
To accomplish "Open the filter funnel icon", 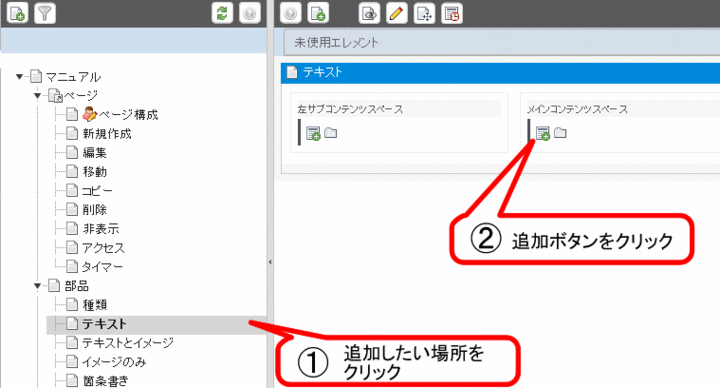I will (45, 13).
